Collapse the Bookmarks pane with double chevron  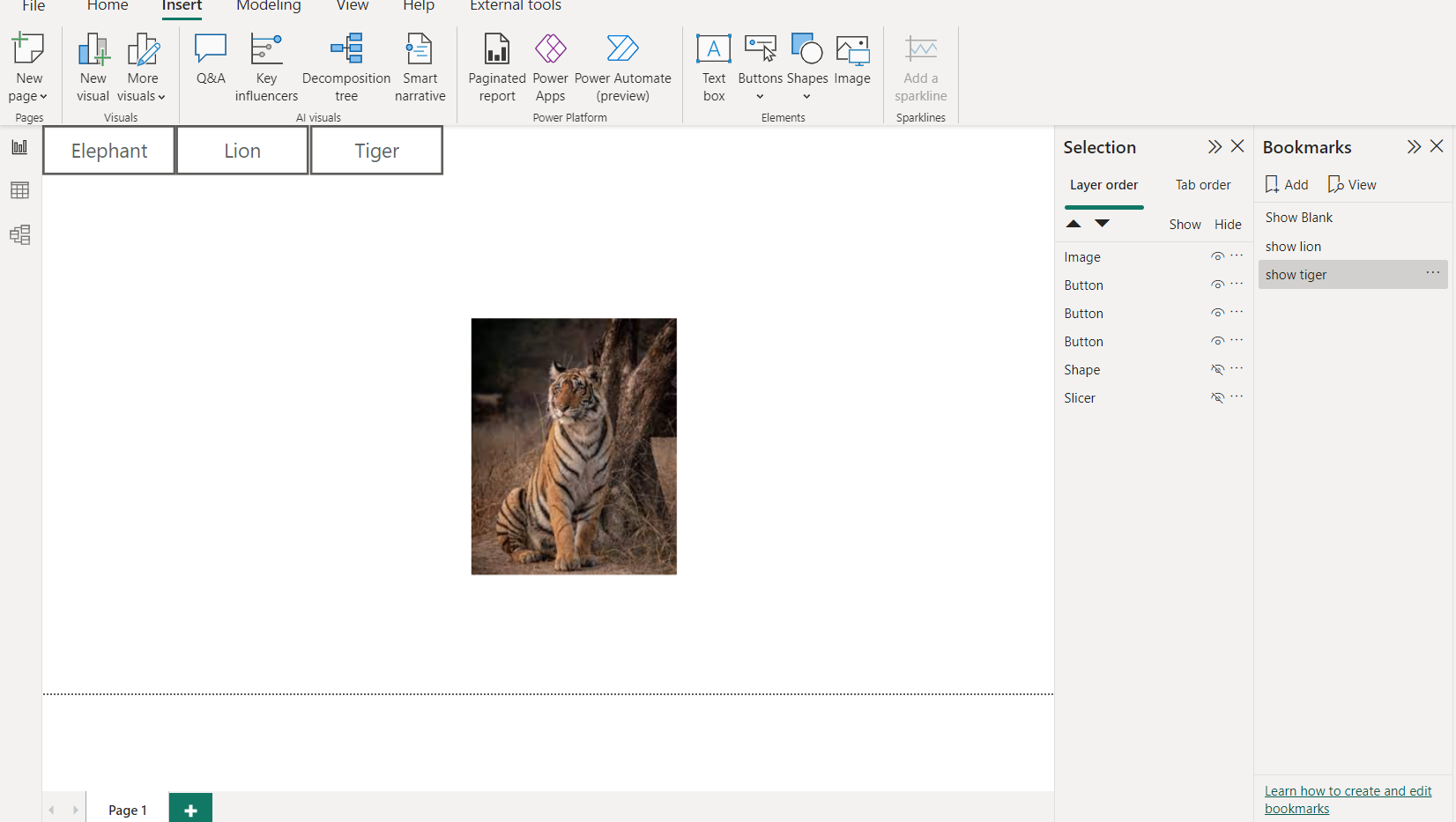point(1414,146)
